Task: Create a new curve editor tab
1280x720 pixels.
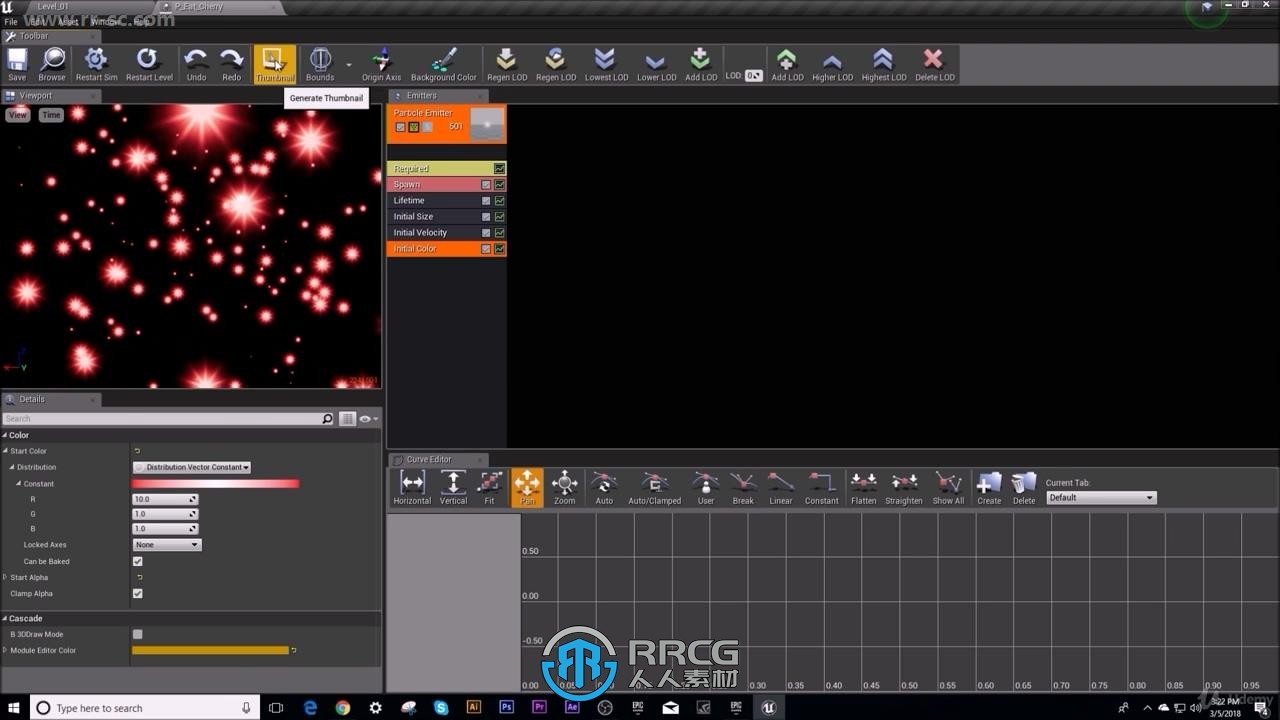Action: pyautogui.click(x=989, y=488)
